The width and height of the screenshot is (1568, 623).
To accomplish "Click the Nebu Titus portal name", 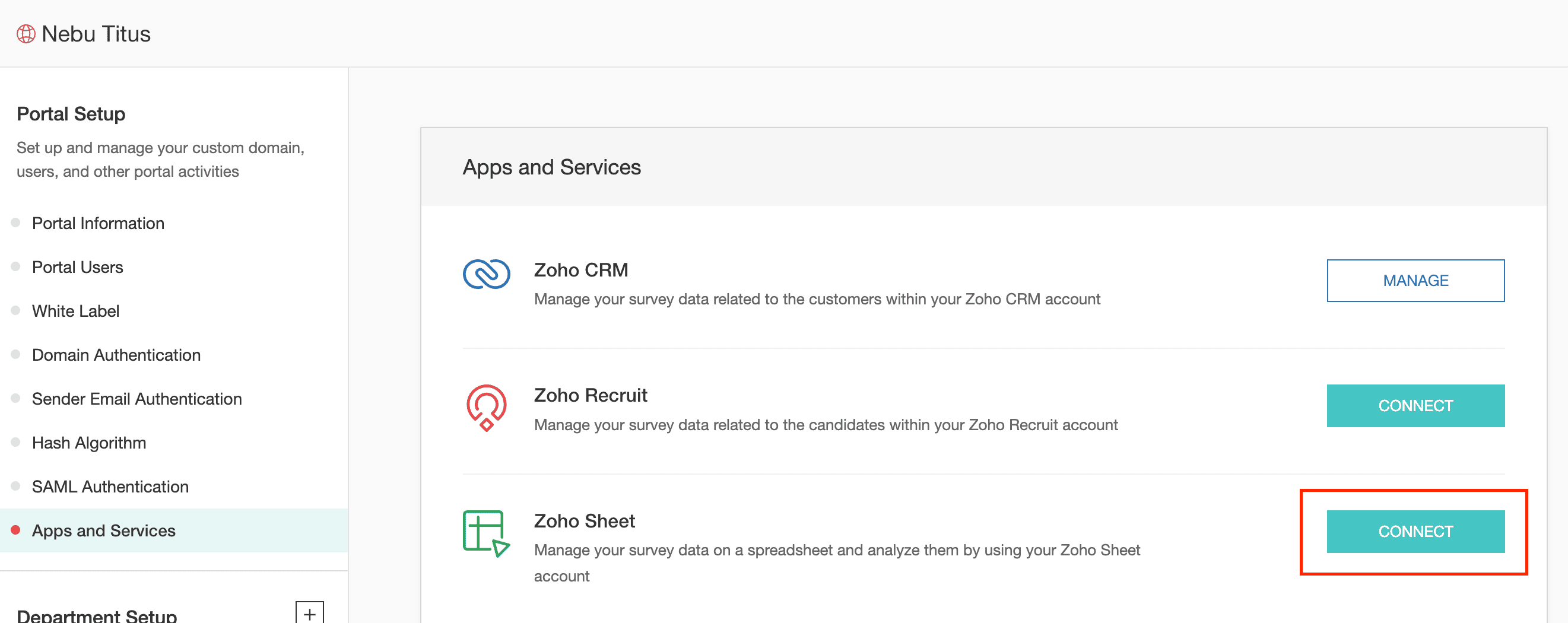I will (96, 34).
